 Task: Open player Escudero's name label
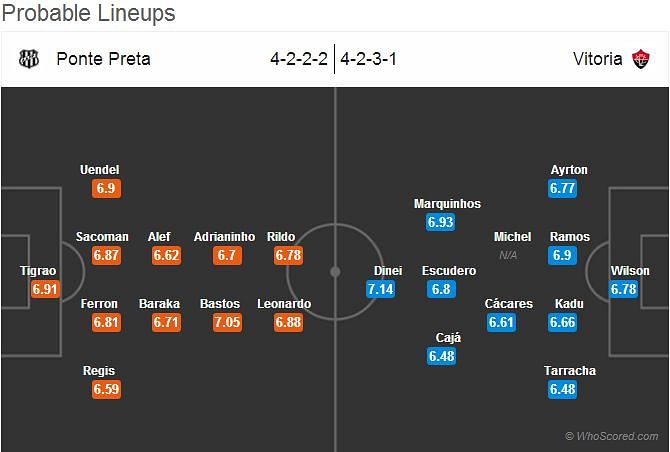[449, 271]
